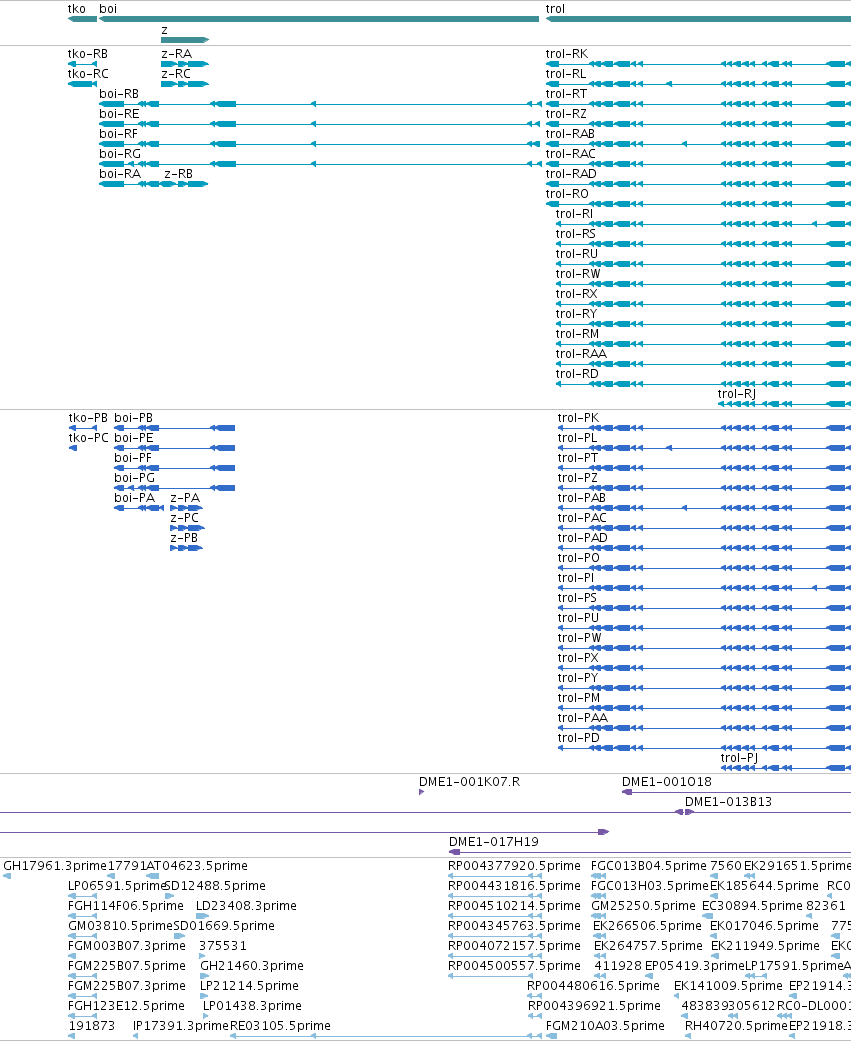Viewport: 851px width, 1041px height.
Task: Click the EK266506.5prime EST label
Action: click(647, 925)
